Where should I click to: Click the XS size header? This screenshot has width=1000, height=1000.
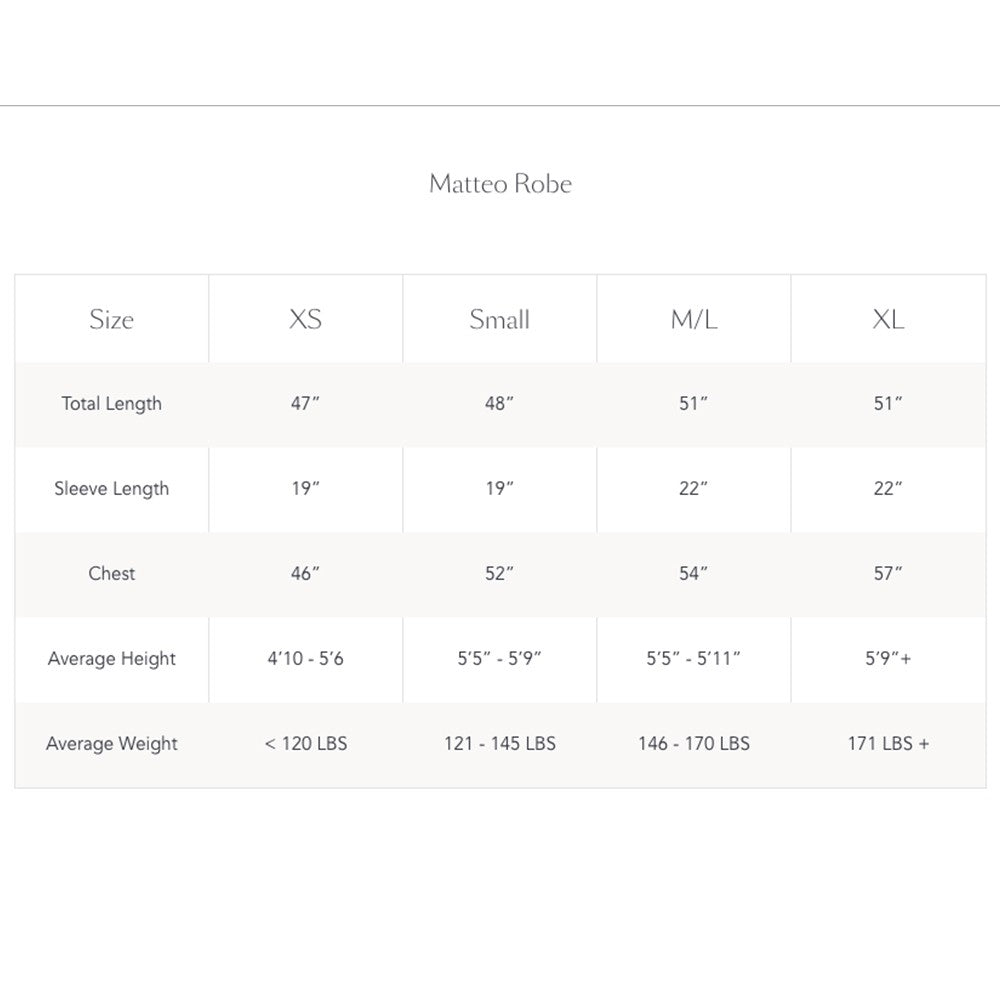point(305,320)
